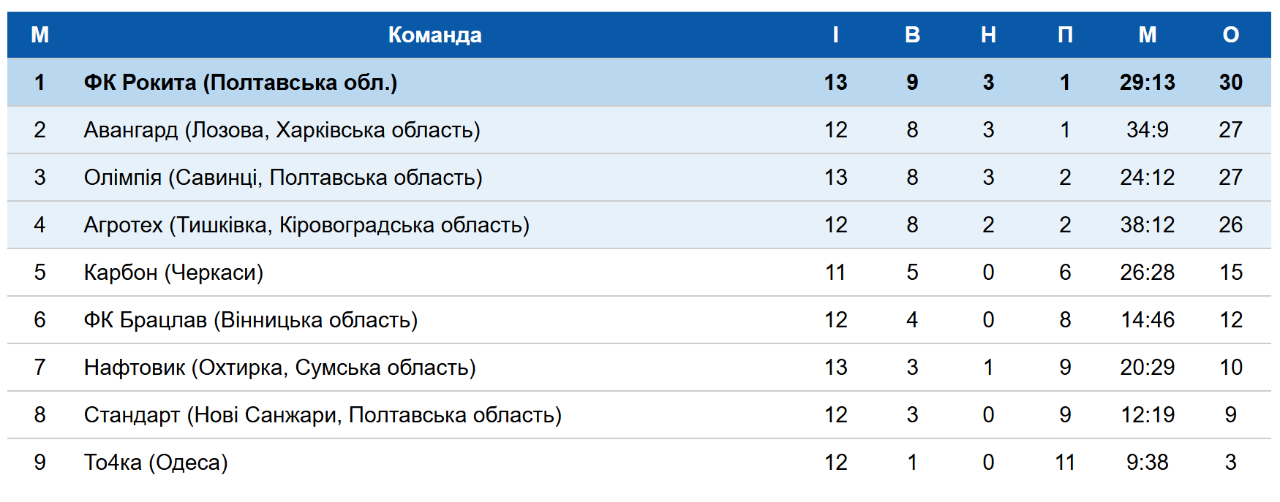Click the П losses column header
The width and height of the screenshot is (1280, 502).
1065,35
